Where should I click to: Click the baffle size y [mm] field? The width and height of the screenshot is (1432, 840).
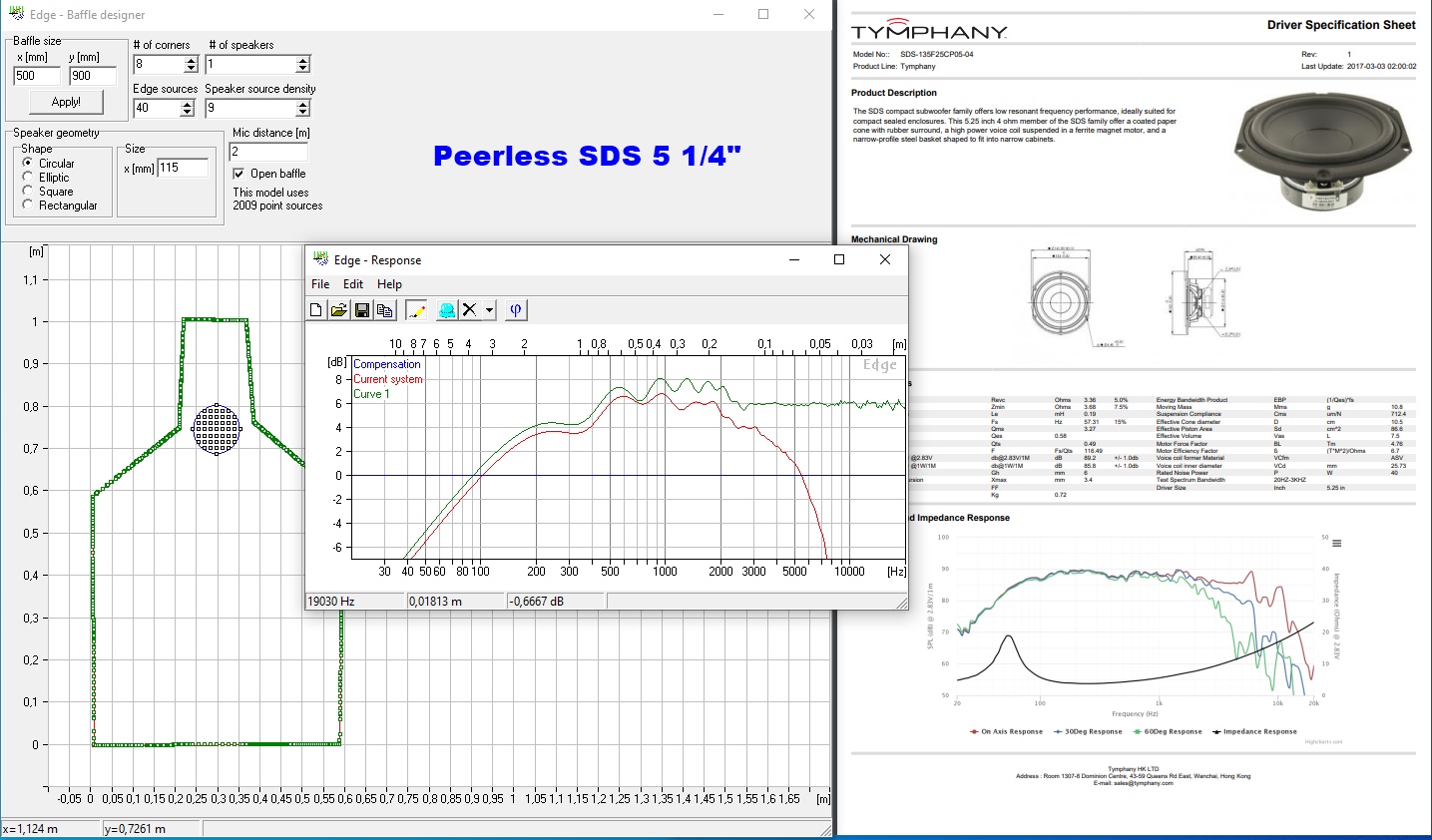coord(93,76)
